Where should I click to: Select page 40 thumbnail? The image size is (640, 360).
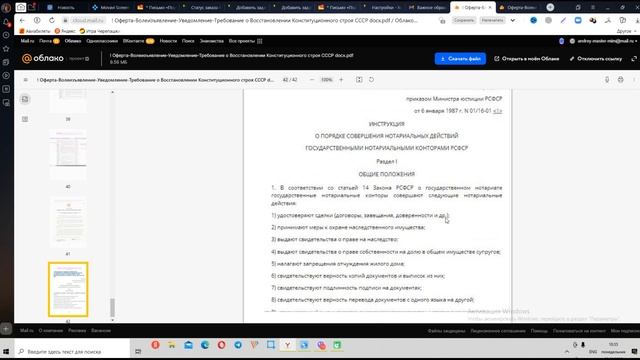[x=68, y=154]
